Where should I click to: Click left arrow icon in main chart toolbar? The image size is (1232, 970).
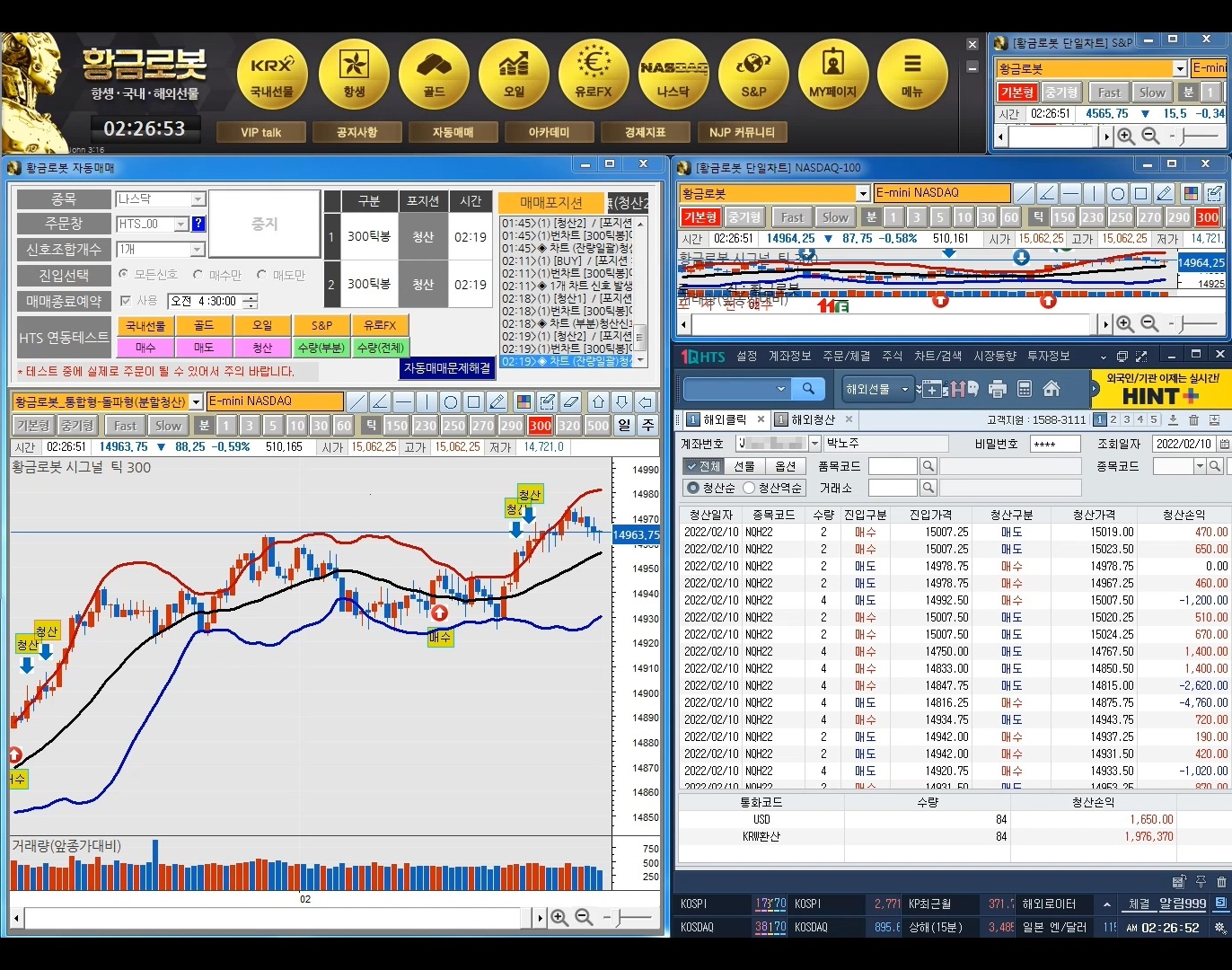[645, 401]
